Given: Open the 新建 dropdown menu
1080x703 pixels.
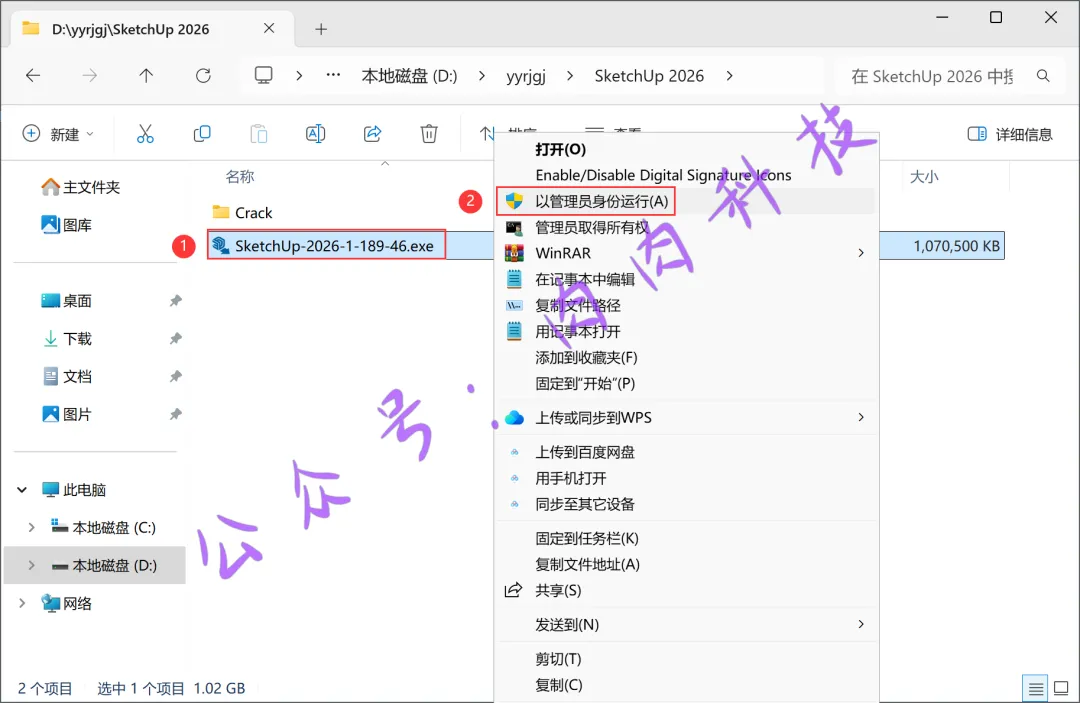Looking at the screenshot, I should 59,134.
